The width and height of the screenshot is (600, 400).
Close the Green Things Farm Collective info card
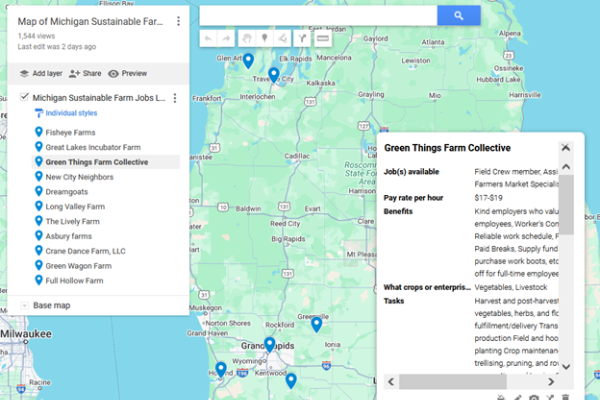click(565, 147)
